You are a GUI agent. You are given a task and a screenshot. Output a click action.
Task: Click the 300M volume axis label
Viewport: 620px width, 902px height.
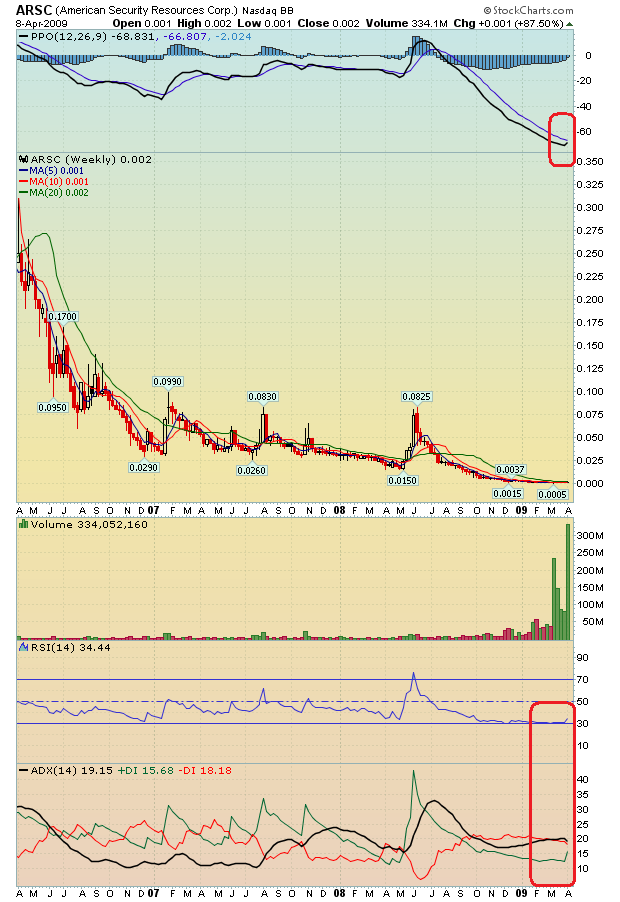click(590, 536)
